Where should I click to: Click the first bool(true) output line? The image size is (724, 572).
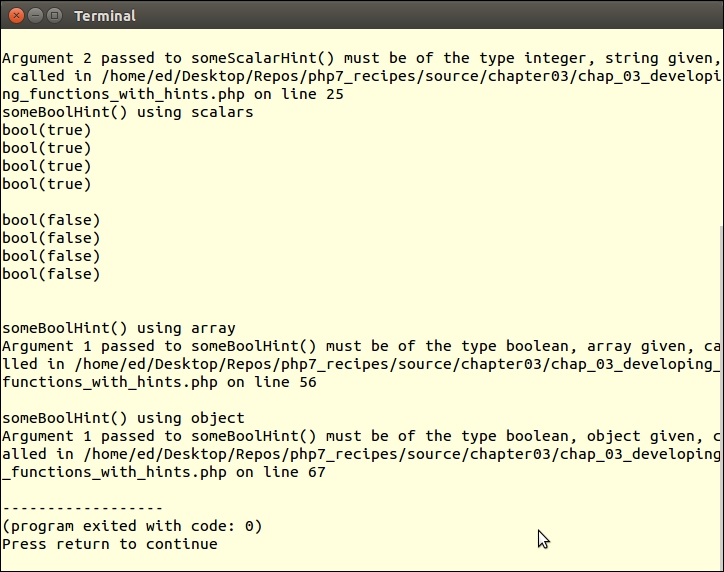pyautogui.click(x=46, y=130)
